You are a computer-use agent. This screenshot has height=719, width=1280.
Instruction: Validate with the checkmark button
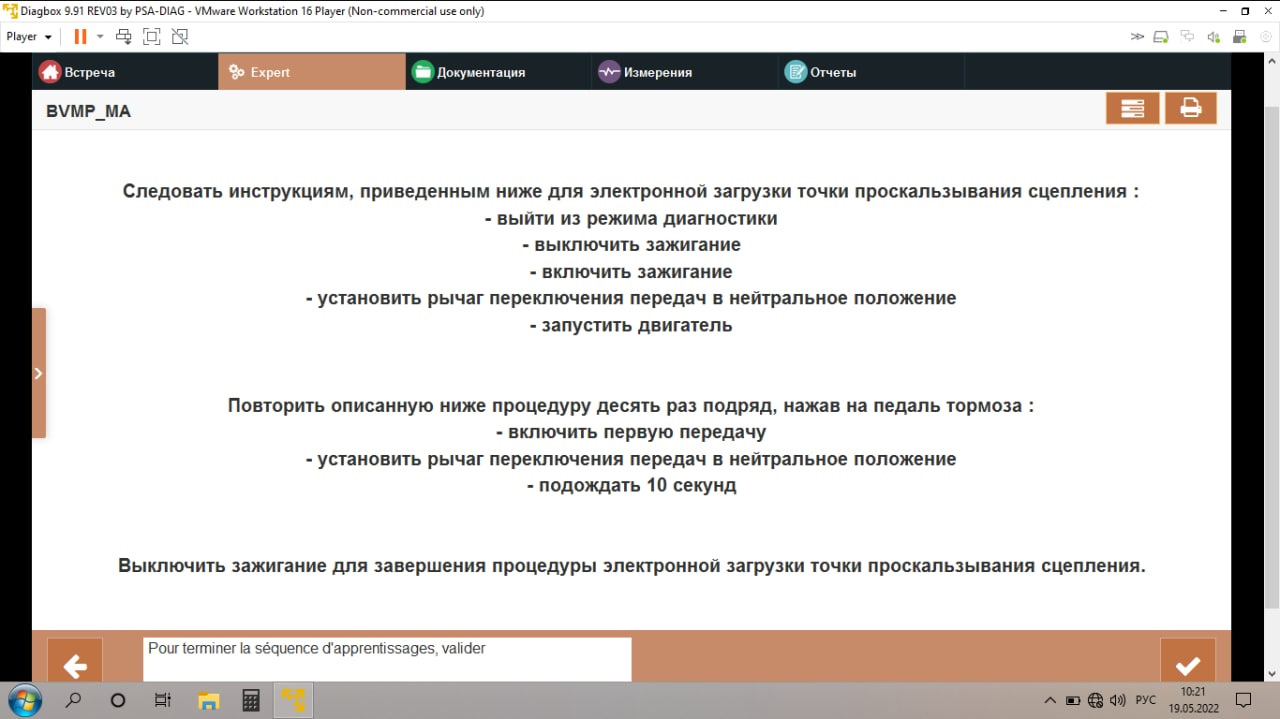1187,662
